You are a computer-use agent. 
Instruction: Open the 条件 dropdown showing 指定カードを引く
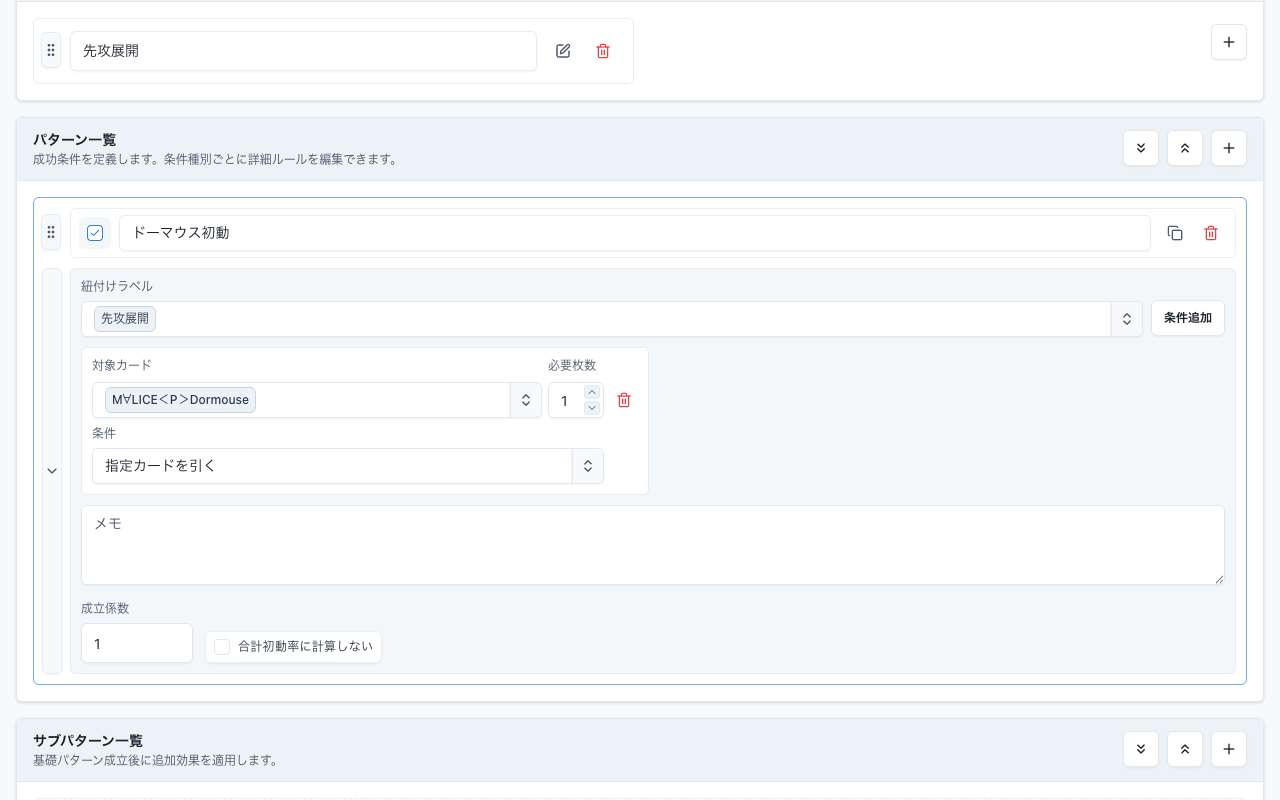pyautogui.click(x=588, y=466)
